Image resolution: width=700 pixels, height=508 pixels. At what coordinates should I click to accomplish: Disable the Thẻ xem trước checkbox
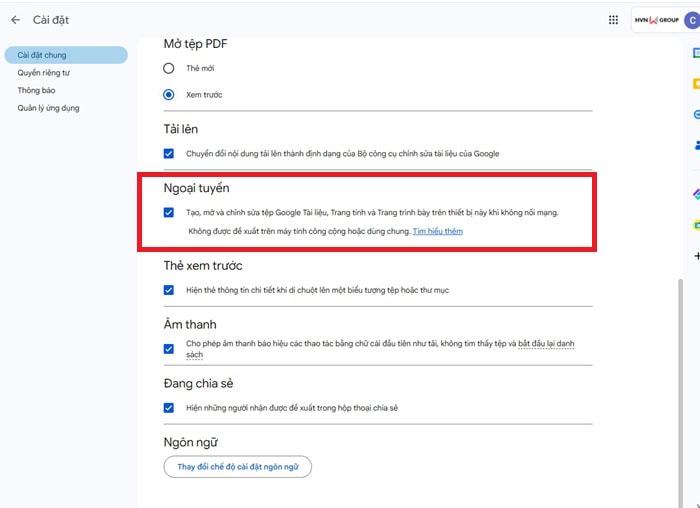pos(169,290)
